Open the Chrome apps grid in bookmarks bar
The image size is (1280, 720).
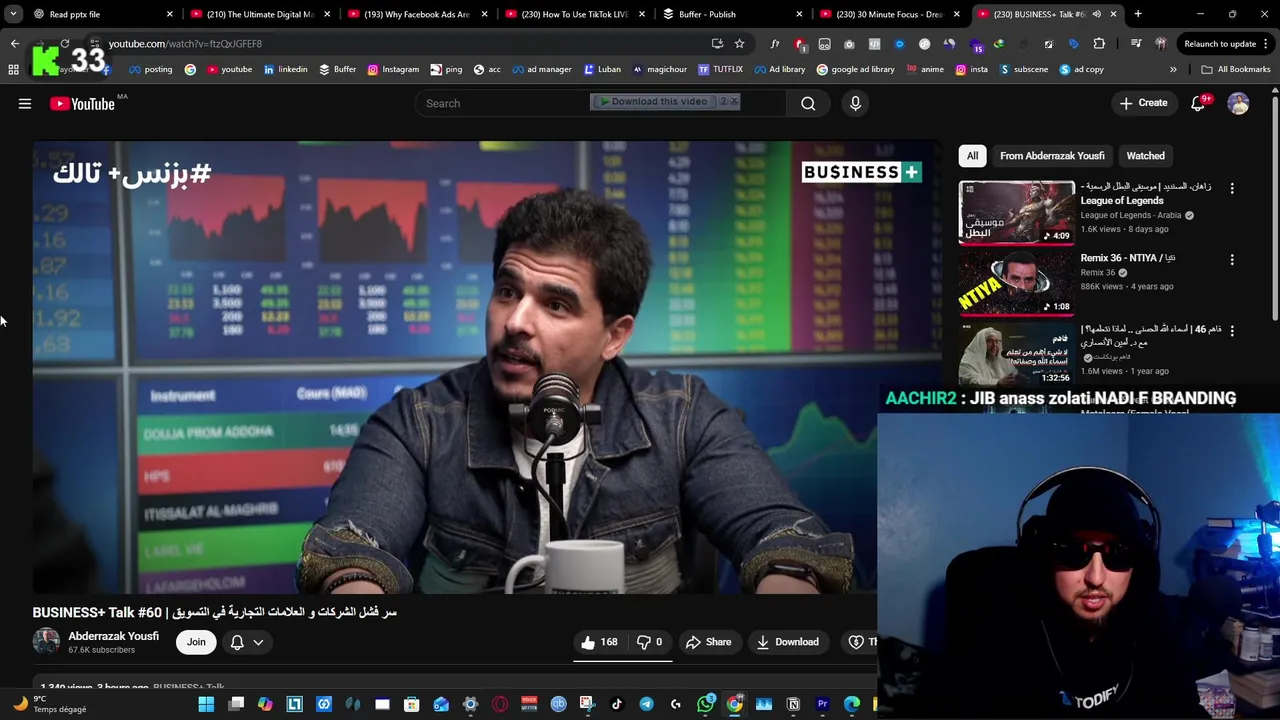[13, 69]
